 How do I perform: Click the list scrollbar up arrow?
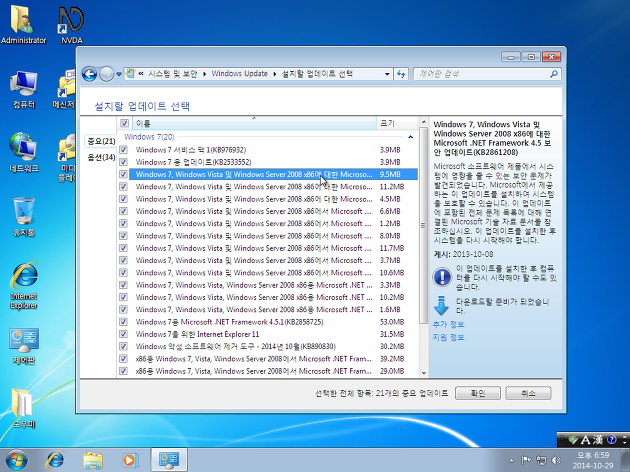423,121
